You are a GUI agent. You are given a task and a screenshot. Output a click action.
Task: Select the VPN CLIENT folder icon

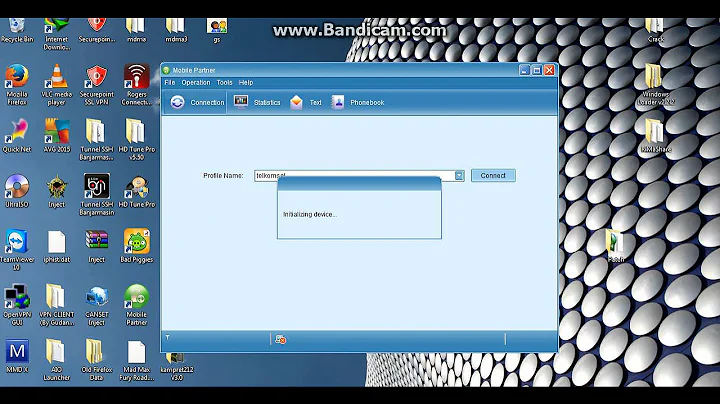(x=56, y=305)
